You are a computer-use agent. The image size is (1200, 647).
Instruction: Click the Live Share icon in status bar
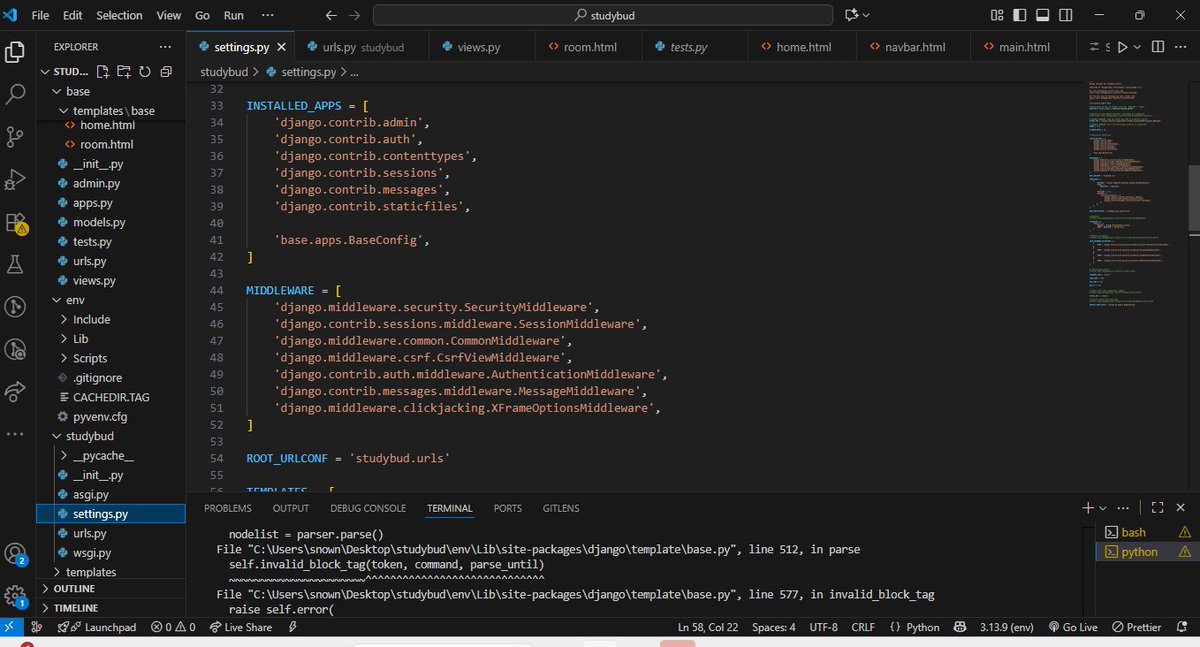tap(240, 627)
